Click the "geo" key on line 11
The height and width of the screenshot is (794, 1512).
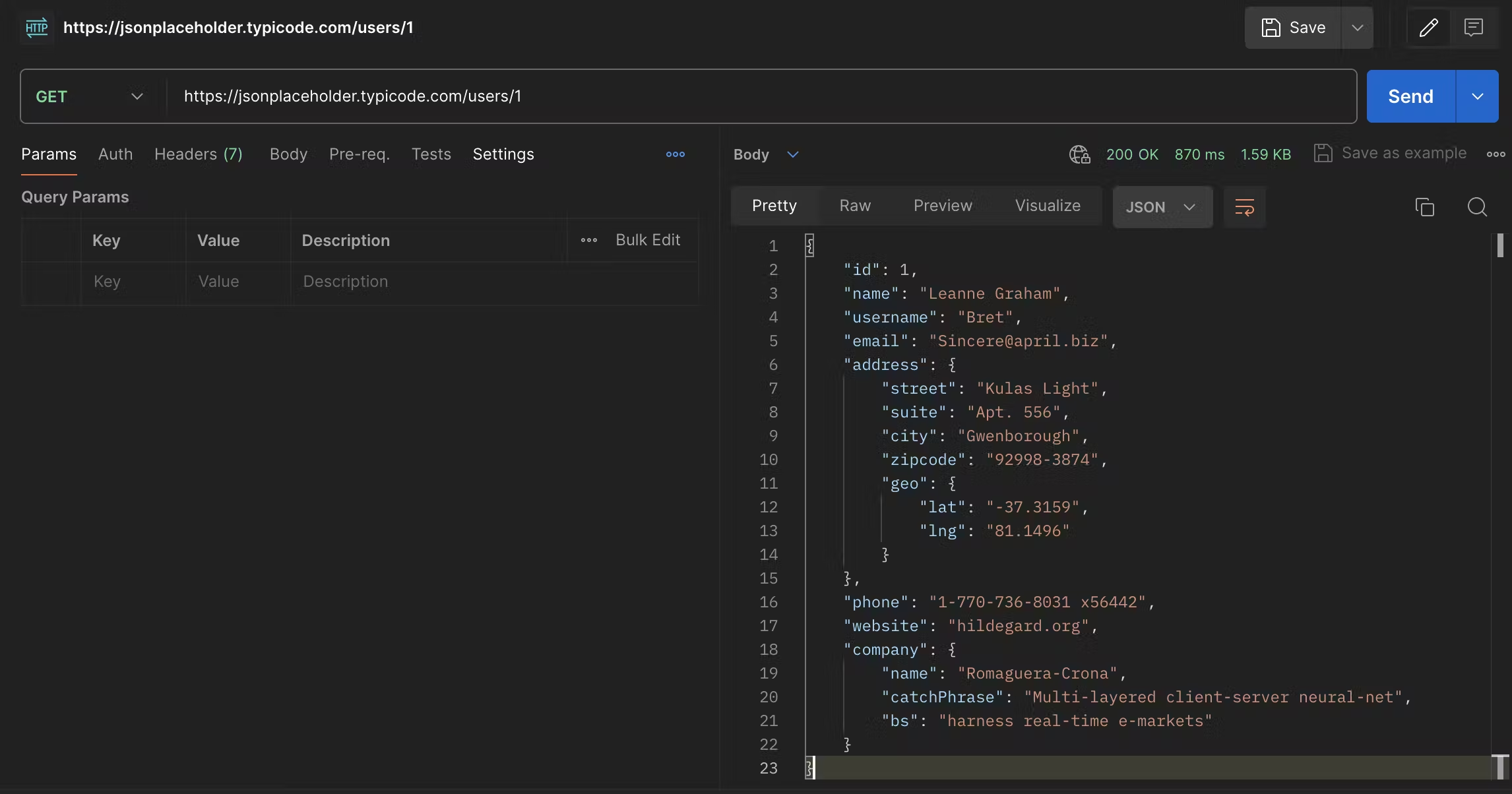(x=904, y=483)
